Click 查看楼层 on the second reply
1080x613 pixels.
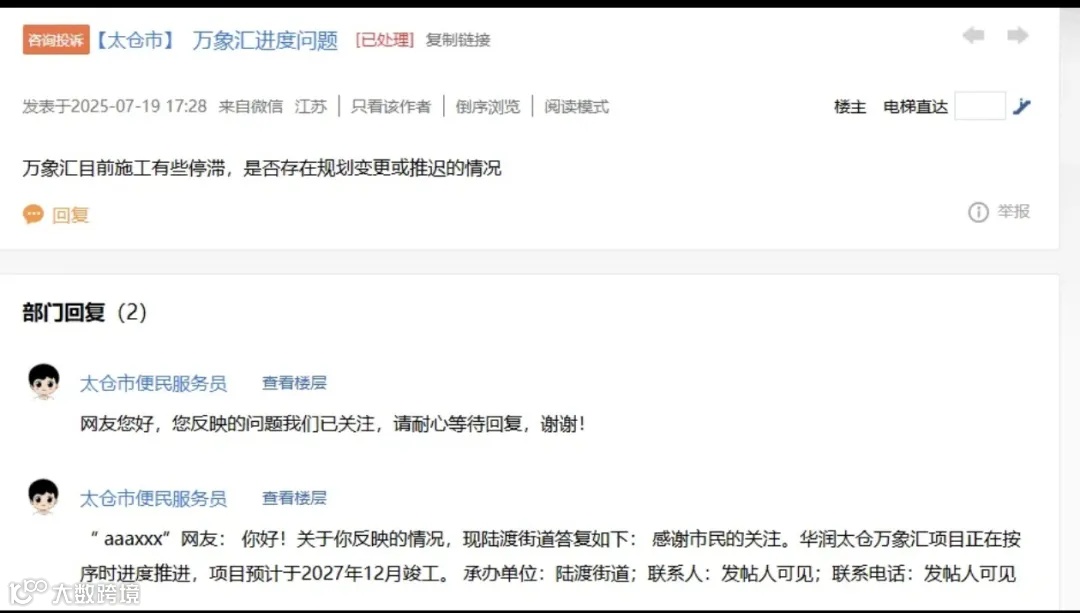[x=294, y=498]
